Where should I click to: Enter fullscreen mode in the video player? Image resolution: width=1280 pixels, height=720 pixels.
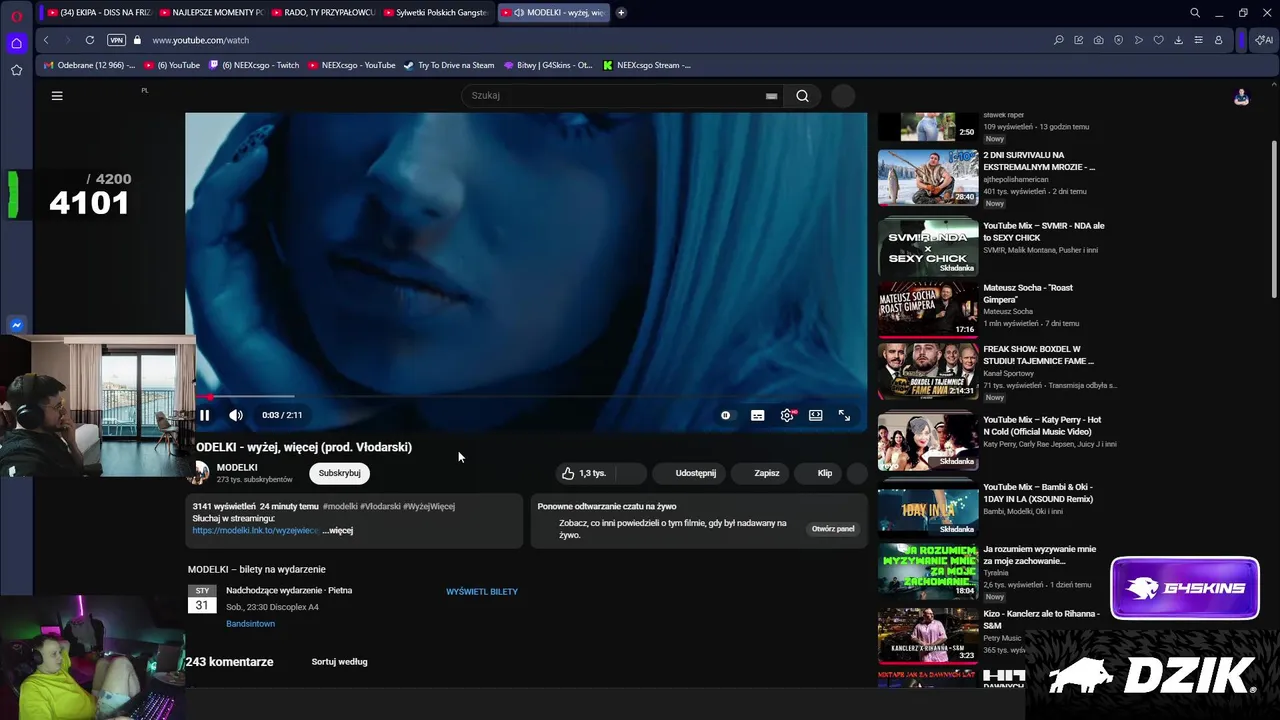click(x=844, y=415)
